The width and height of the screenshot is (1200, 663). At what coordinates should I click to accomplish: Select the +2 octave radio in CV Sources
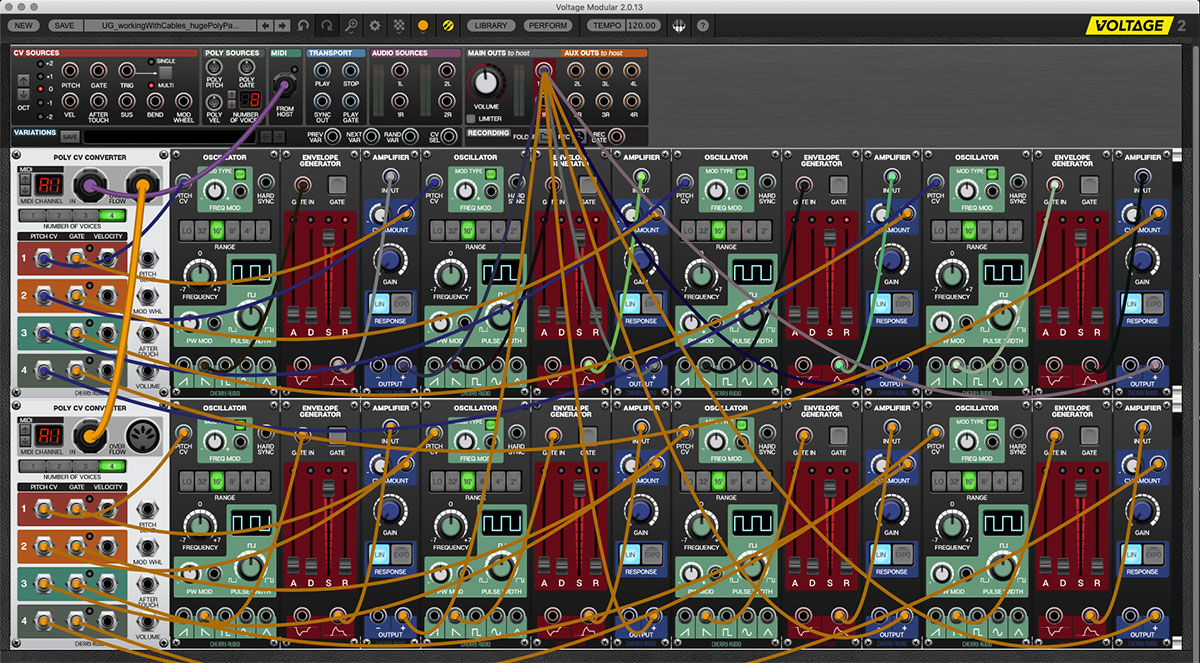(x=41, y=64)
